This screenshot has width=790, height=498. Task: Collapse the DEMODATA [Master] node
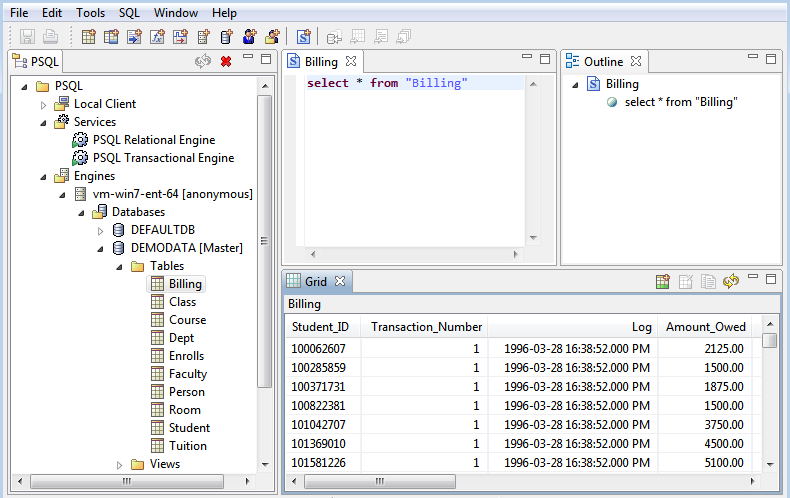point(100,249)
